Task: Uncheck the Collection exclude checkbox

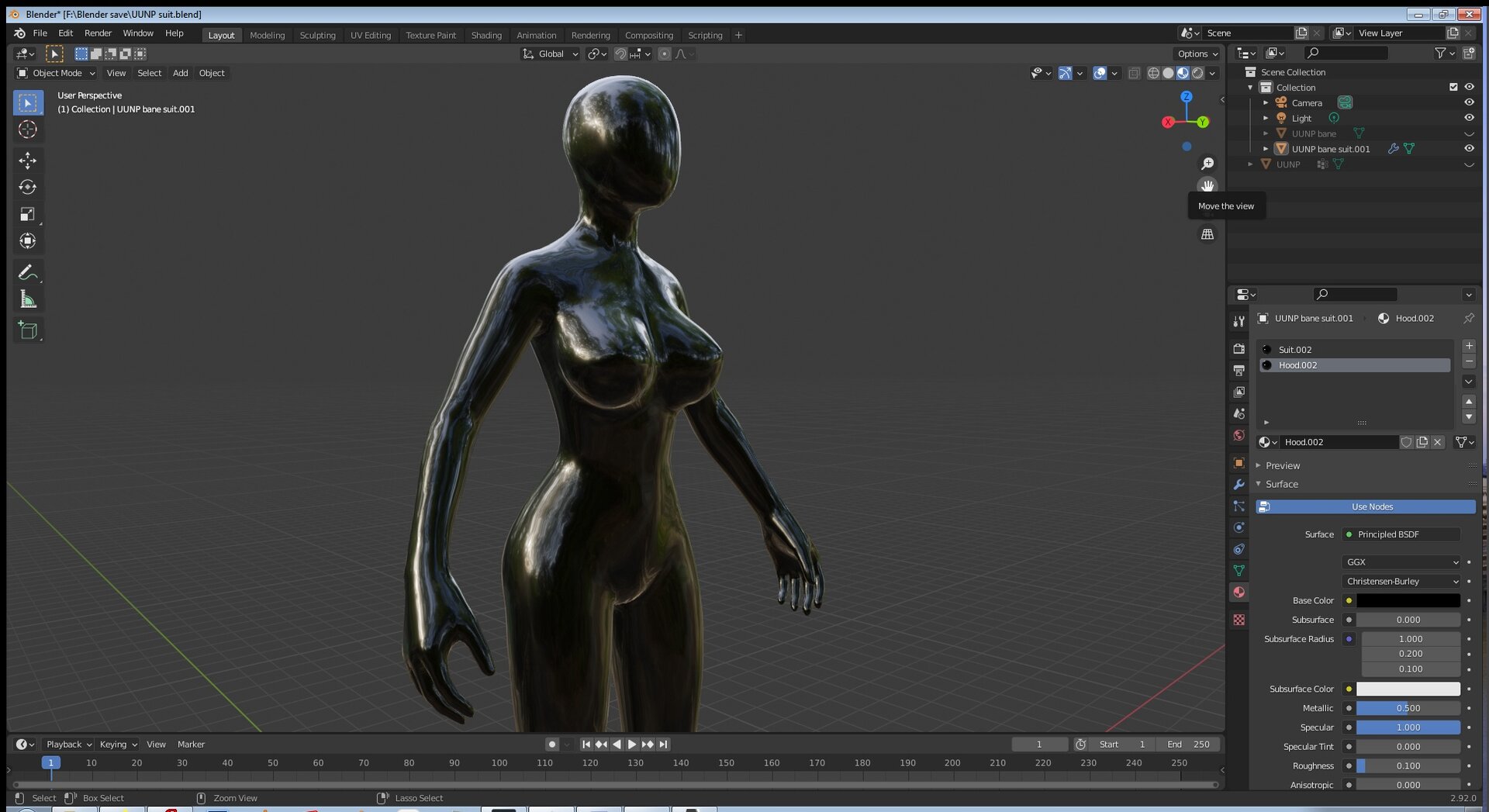Action: [x=1453, y=87]
